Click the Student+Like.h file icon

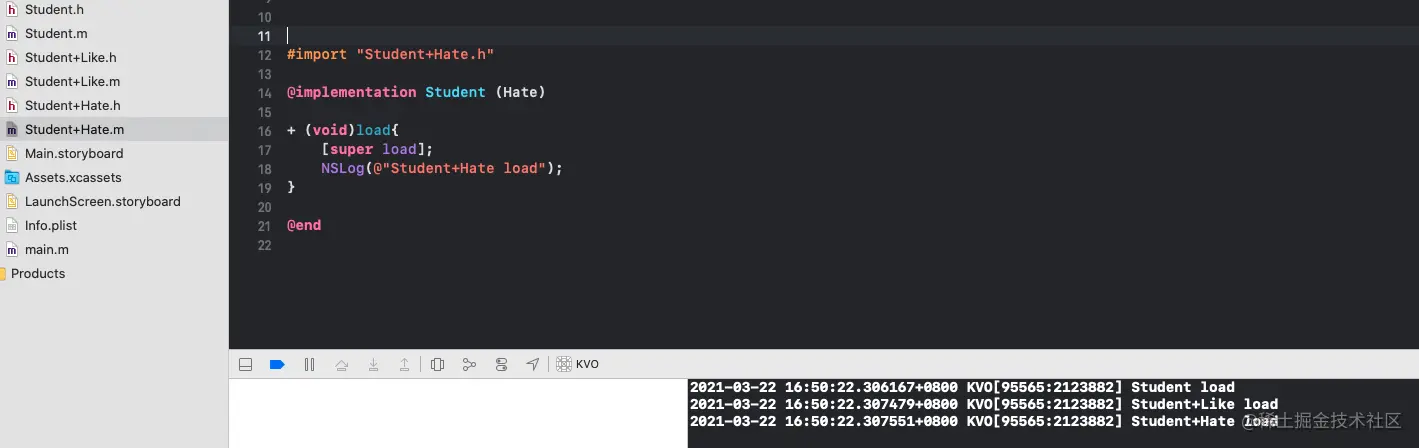12,57
